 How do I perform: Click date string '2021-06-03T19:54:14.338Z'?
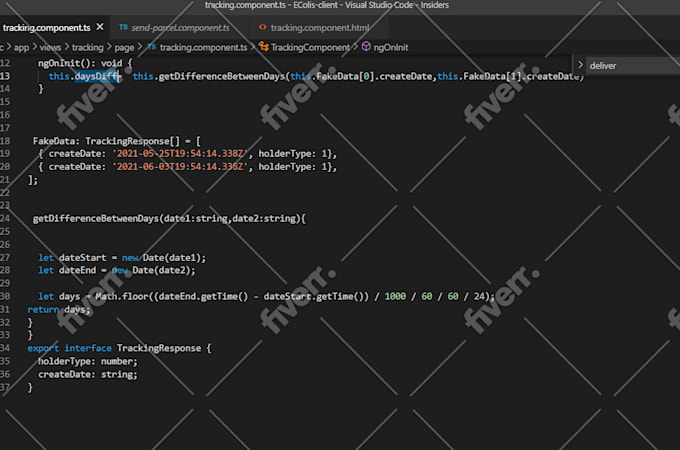(x=180, y=166)
